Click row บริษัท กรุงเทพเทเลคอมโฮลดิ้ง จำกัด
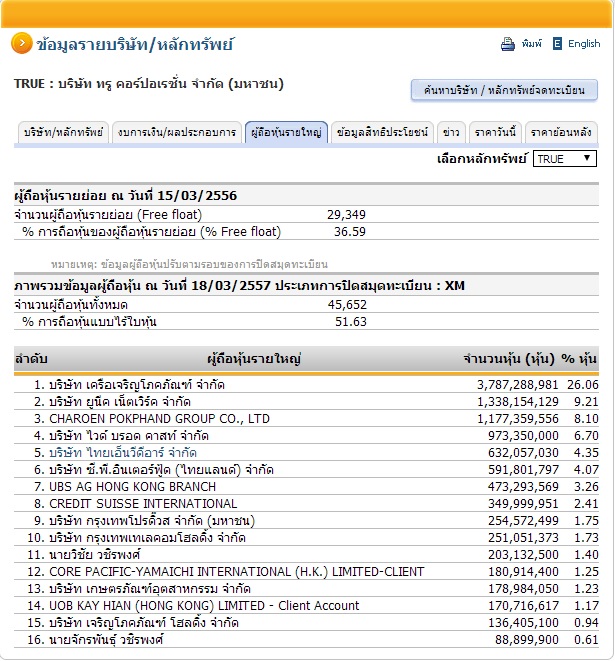615x661 pixels. pyautogui.click(x=306, y=537)
